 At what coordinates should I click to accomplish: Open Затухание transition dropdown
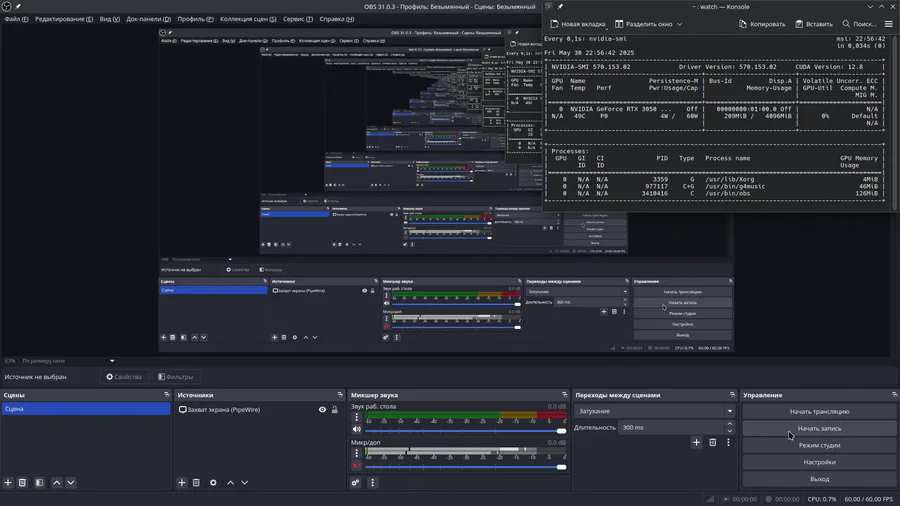tap(654, 411)
